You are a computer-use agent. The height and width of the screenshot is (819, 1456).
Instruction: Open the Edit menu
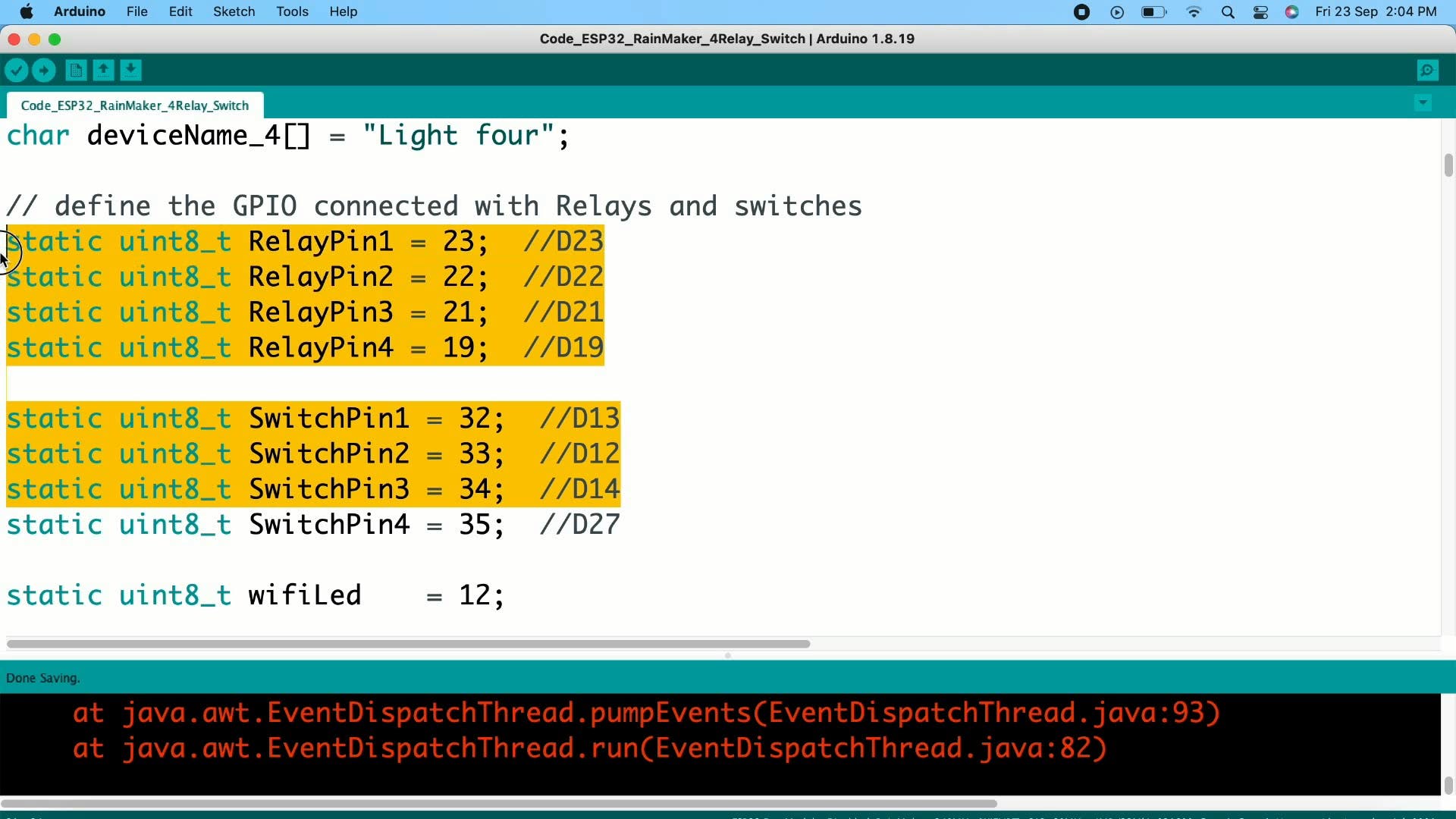(x=180, y=11)
